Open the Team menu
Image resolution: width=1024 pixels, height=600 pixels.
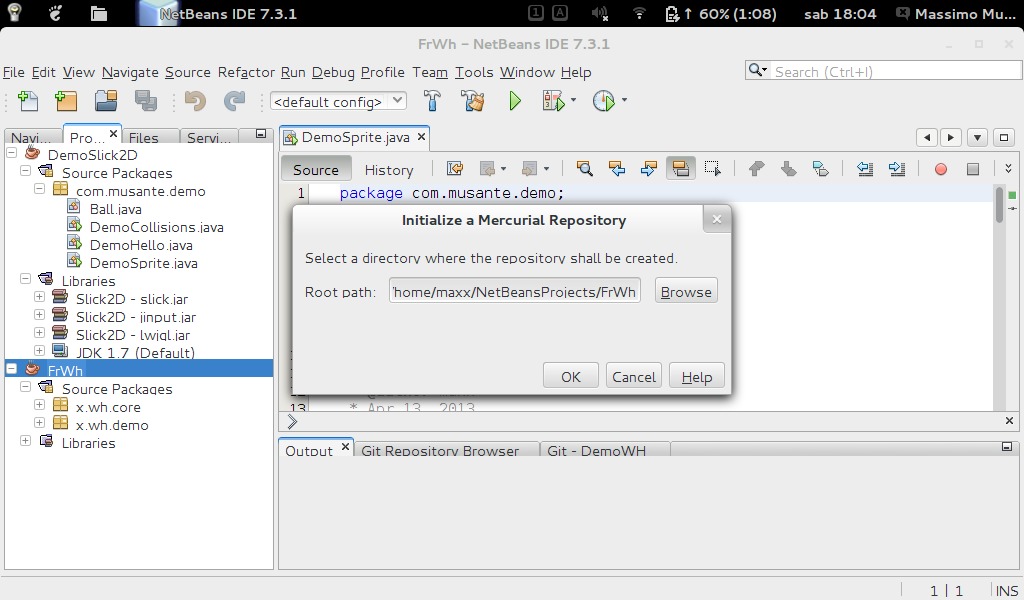click(430, 72)
